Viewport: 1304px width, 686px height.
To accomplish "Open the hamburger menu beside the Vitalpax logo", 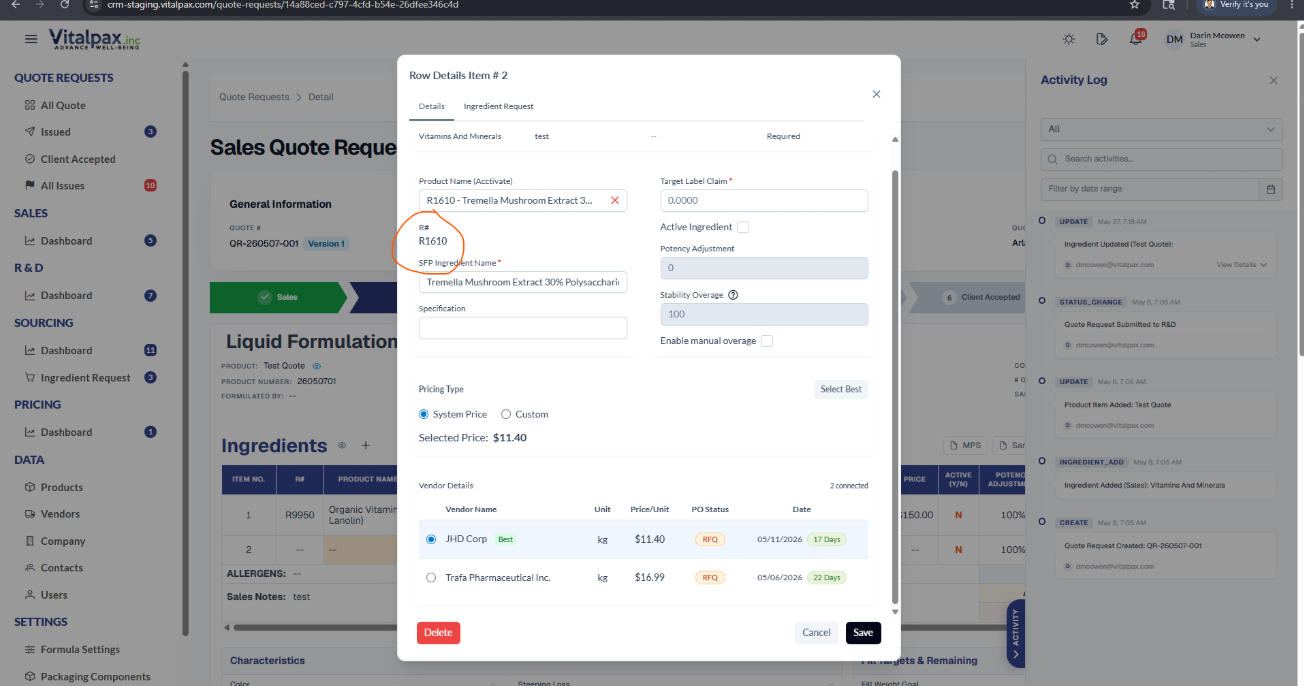I will coord(31,39).
